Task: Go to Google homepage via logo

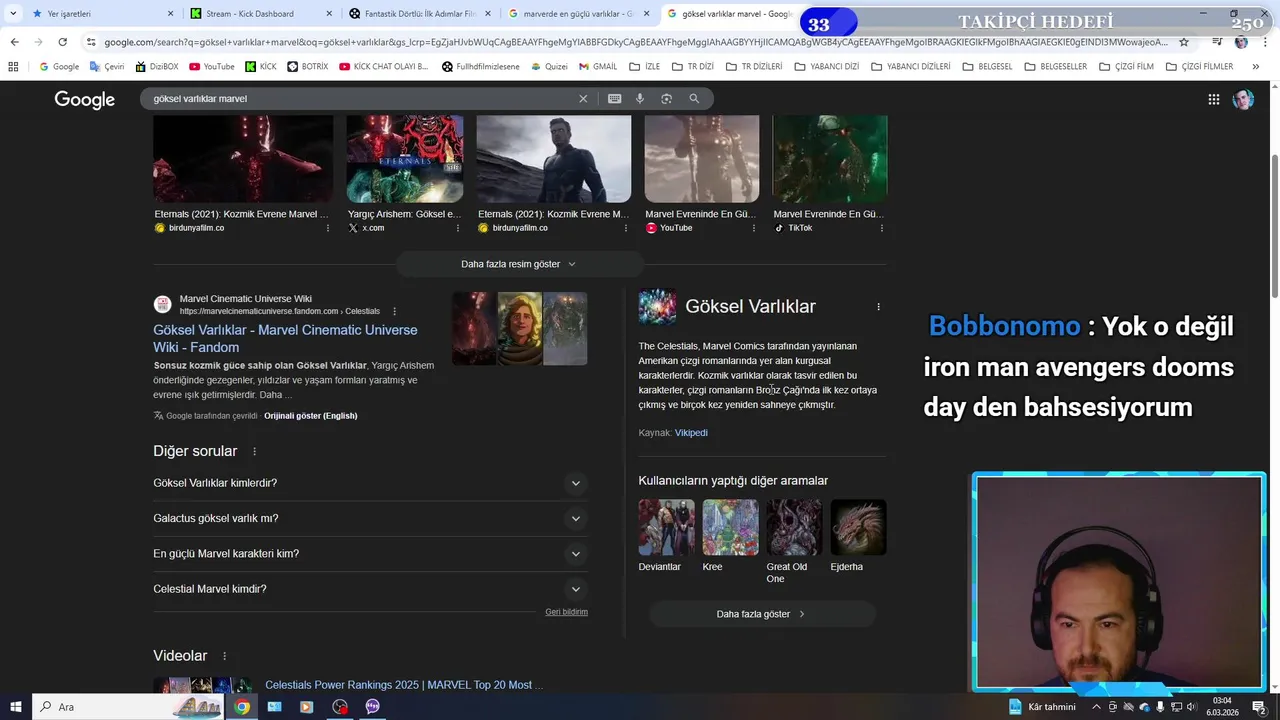Action: 85,99
